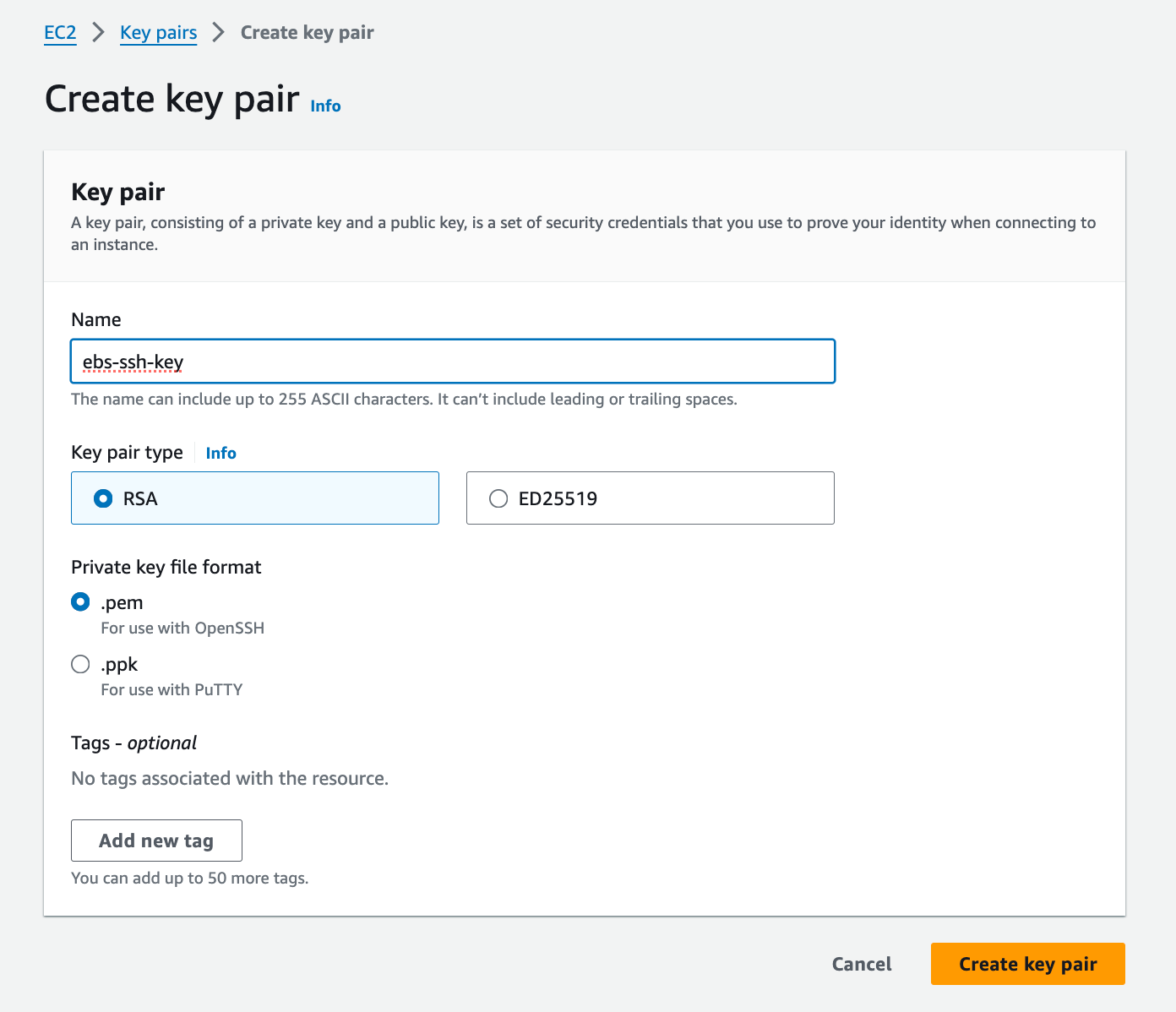Click the chevron arrow after Key pairs breadcrumb
1176x1012 pixels.
tap(219, 33)
